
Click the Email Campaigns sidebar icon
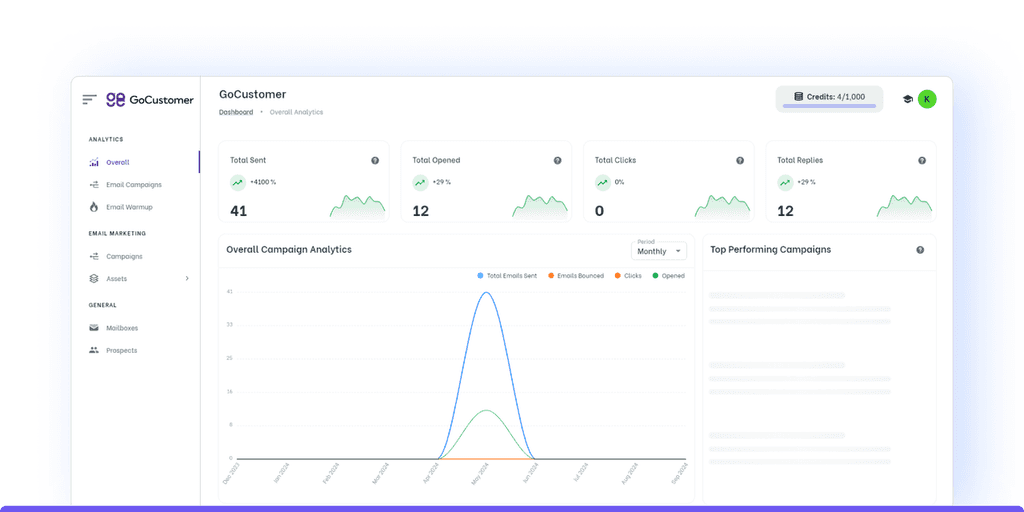click(93, 184)
